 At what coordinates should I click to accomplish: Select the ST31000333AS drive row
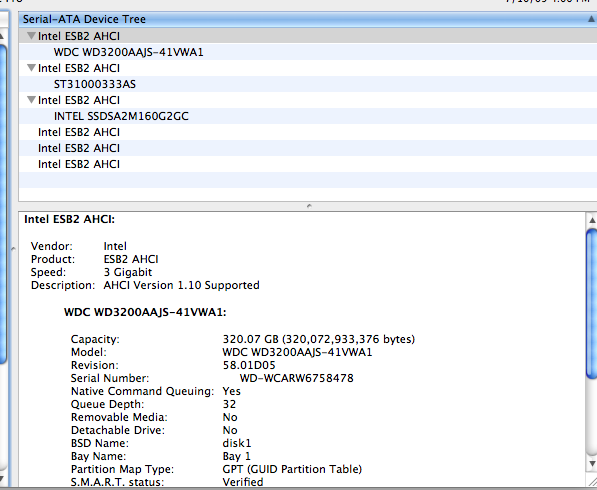308,84
